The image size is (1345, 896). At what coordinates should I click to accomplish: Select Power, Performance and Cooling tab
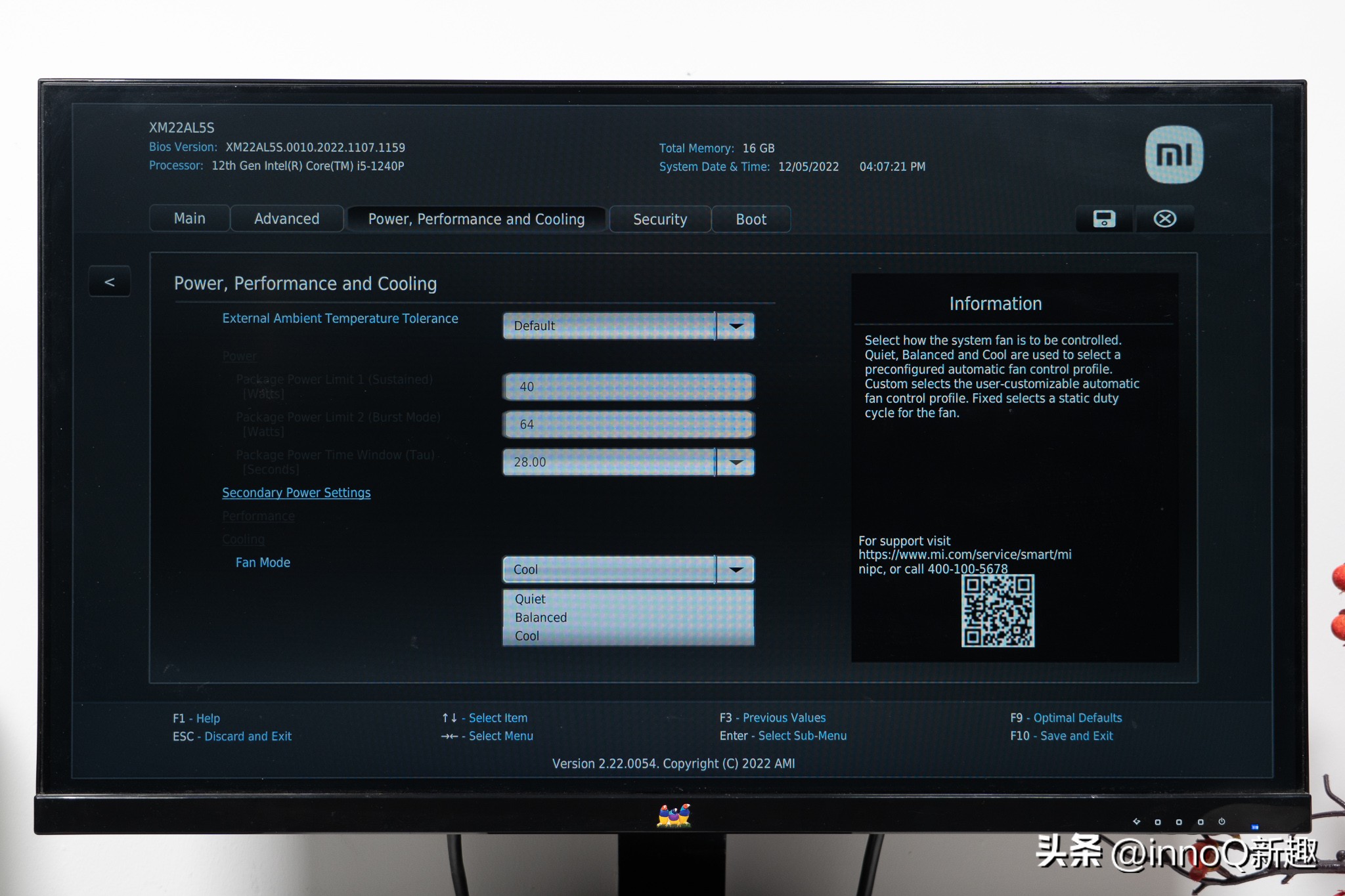[476, 219]
